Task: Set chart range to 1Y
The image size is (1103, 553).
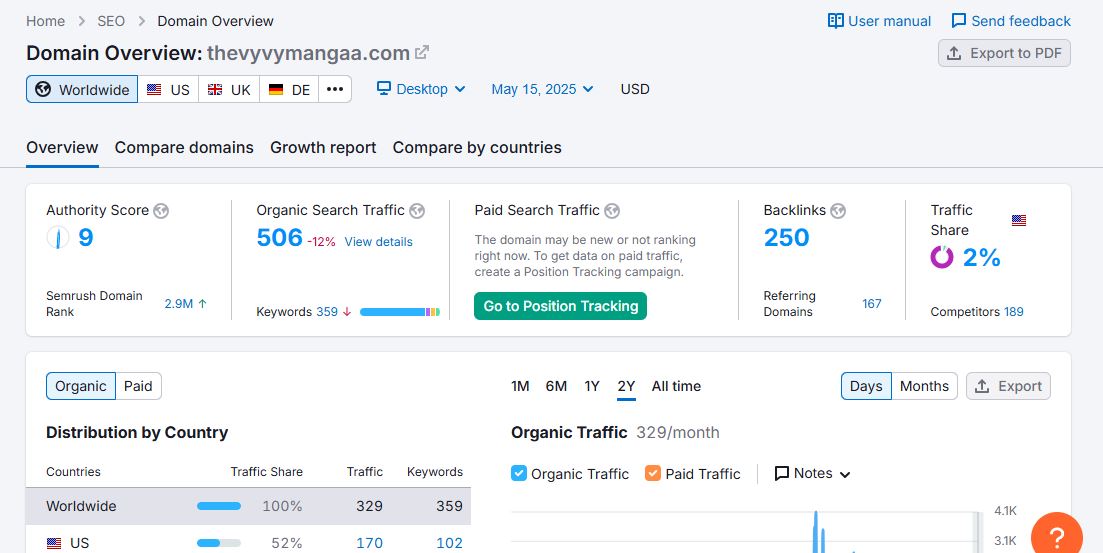Action: click(592, 386)
